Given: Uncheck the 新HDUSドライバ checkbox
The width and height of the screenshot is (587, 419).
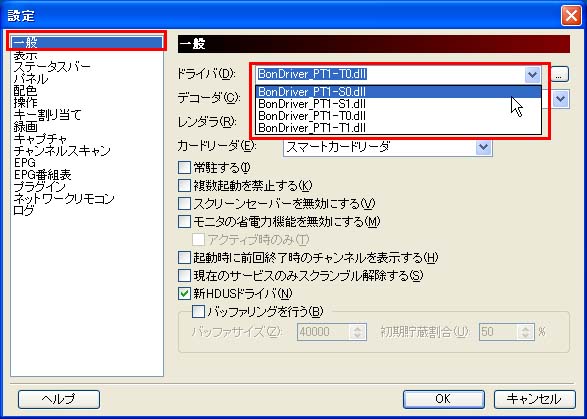Looking at the screenshot, I should (184, 294).
